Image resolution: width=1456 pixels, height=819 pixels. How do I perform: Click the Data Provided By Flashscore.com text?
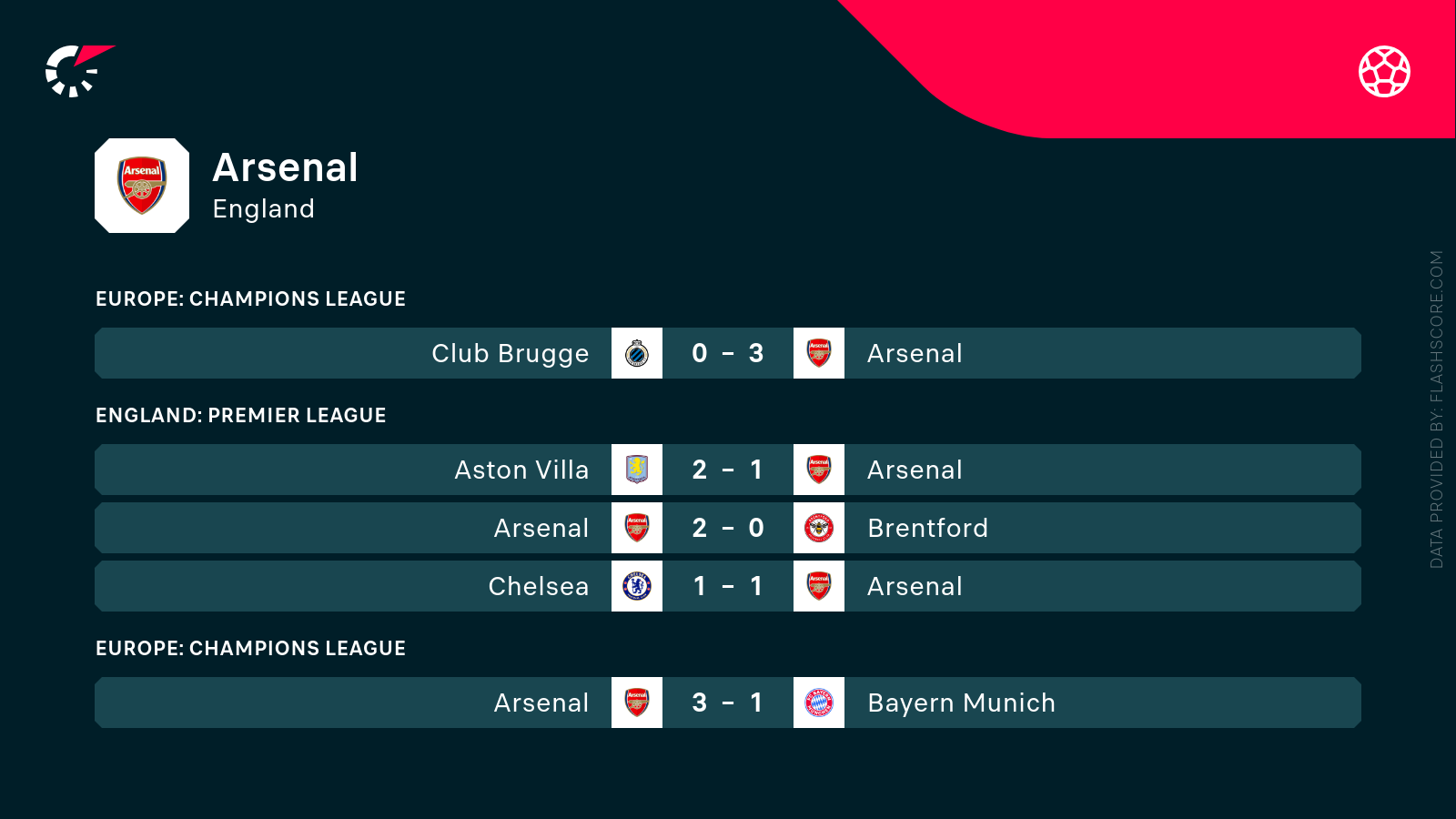click(x=1437, y=409)
